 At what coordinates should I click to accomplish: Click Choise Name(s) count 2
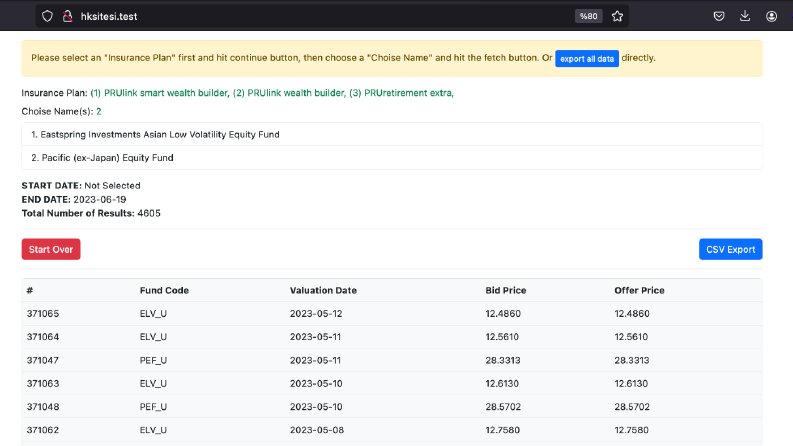point(99,111)
